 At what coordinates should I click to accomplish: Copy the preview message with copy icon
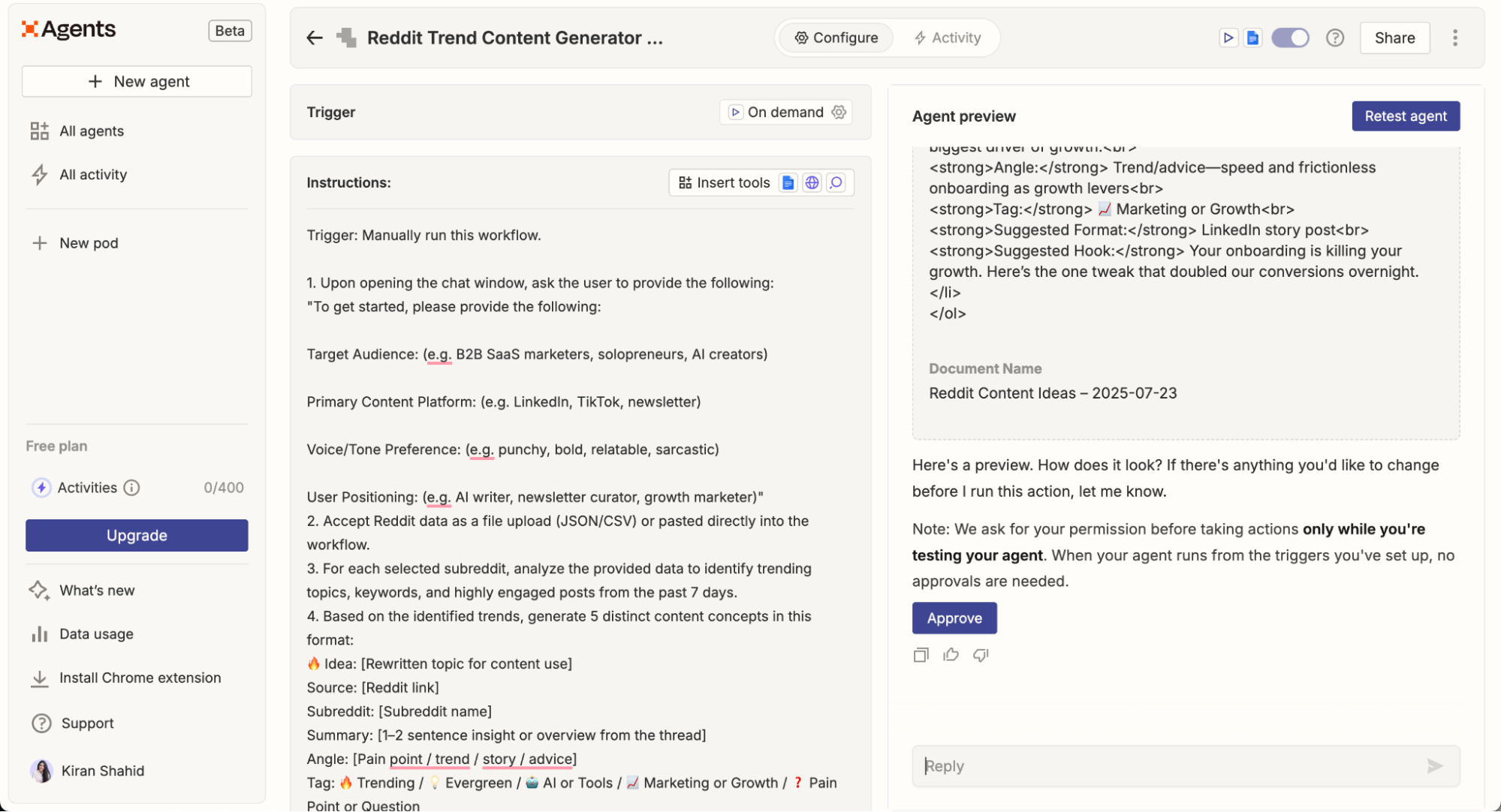921,655
